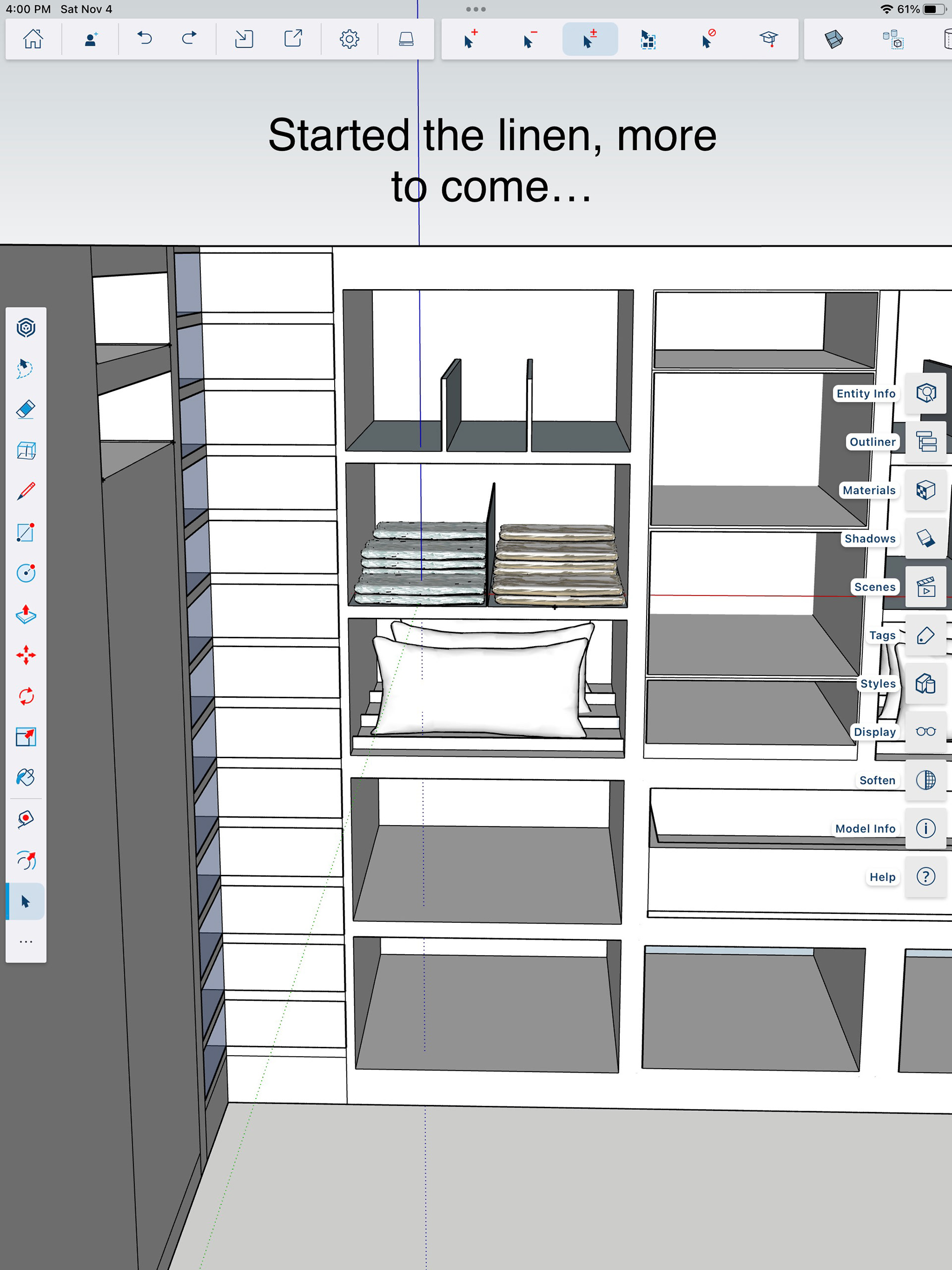Viewport: 952px width, 1270px height.
Task: Open the Scenes panel
Action: point(926,587)
